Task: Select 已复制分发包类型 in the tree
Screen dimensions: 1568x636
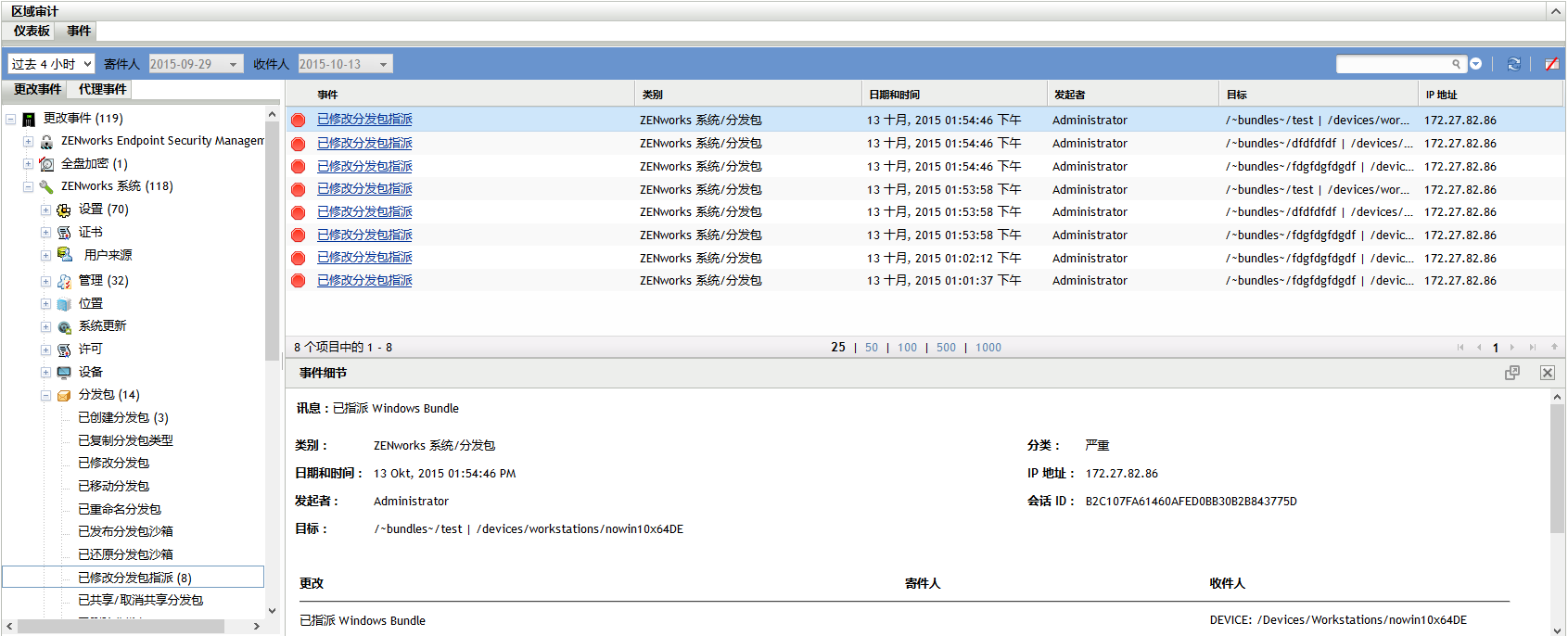Action: [125, 441]
